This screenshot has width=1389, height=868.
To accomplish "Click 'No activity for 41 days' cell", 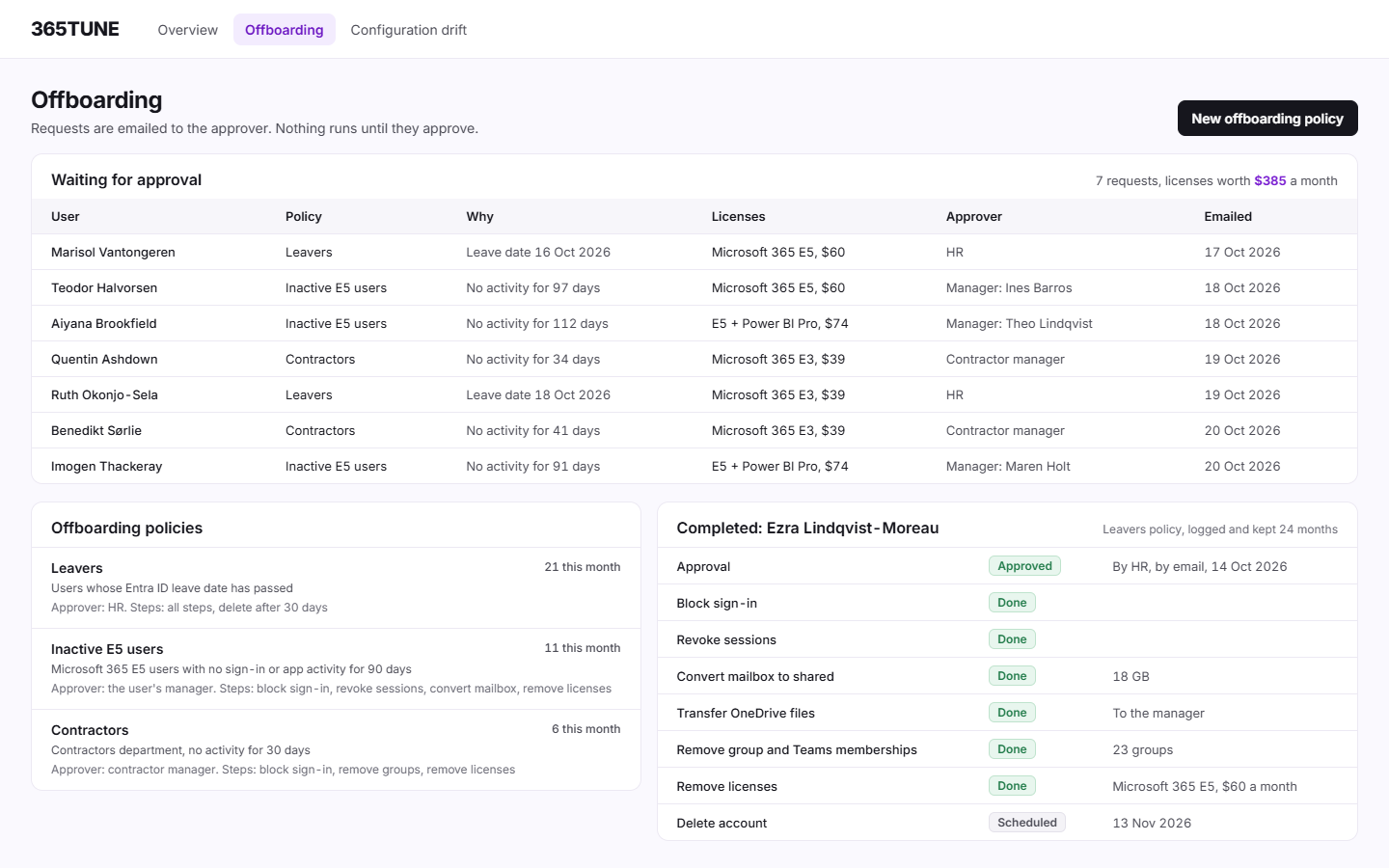I will (x=533, y=430).
